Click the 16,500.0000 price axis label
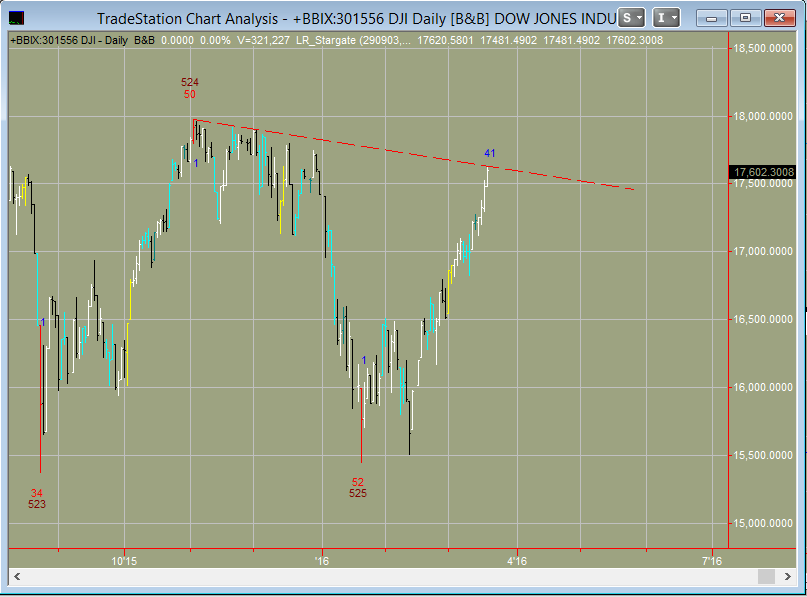 point(763,319)
